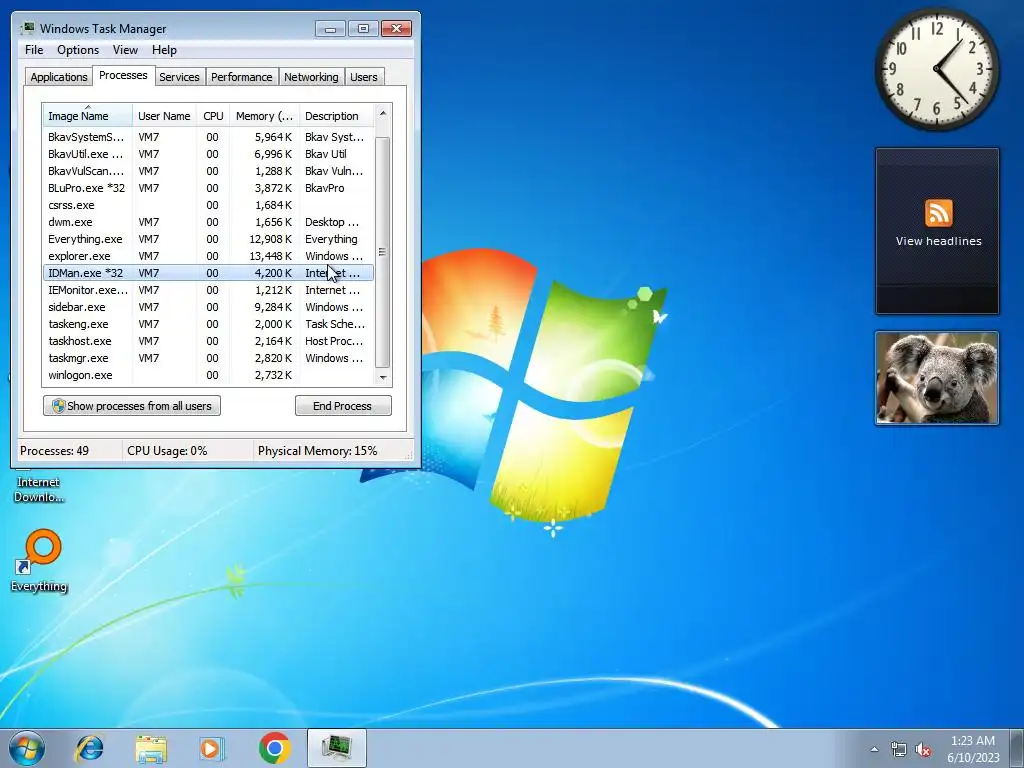
Task: Select the Processes tab
Action: tap(123, 76)
